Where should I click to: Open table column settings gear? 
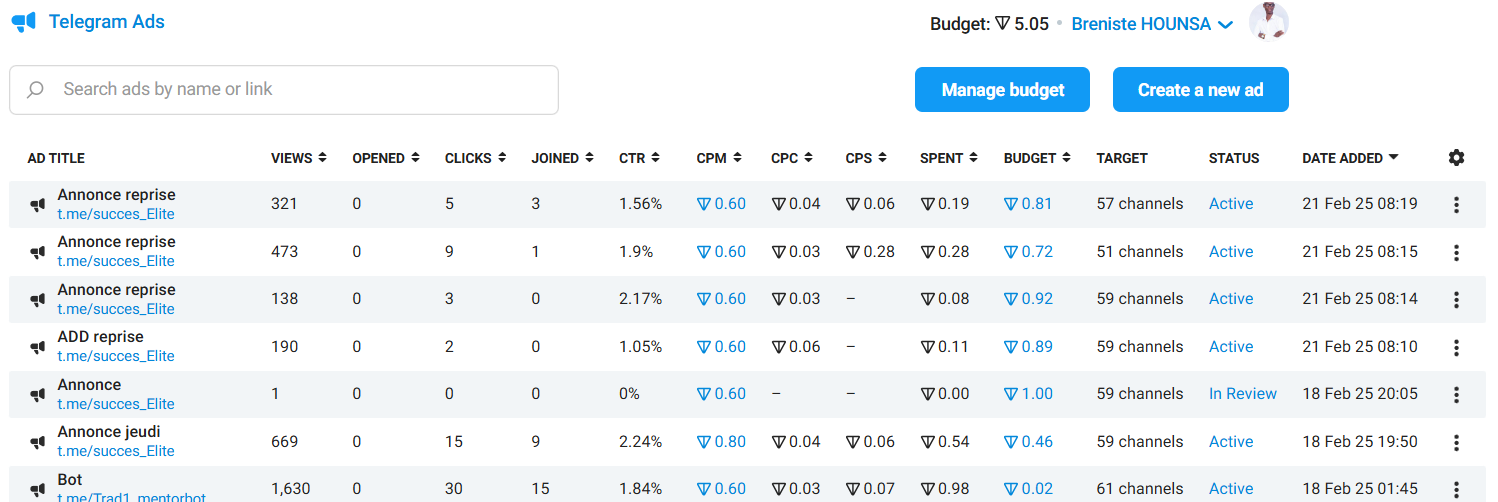[x=1456, y=158]
